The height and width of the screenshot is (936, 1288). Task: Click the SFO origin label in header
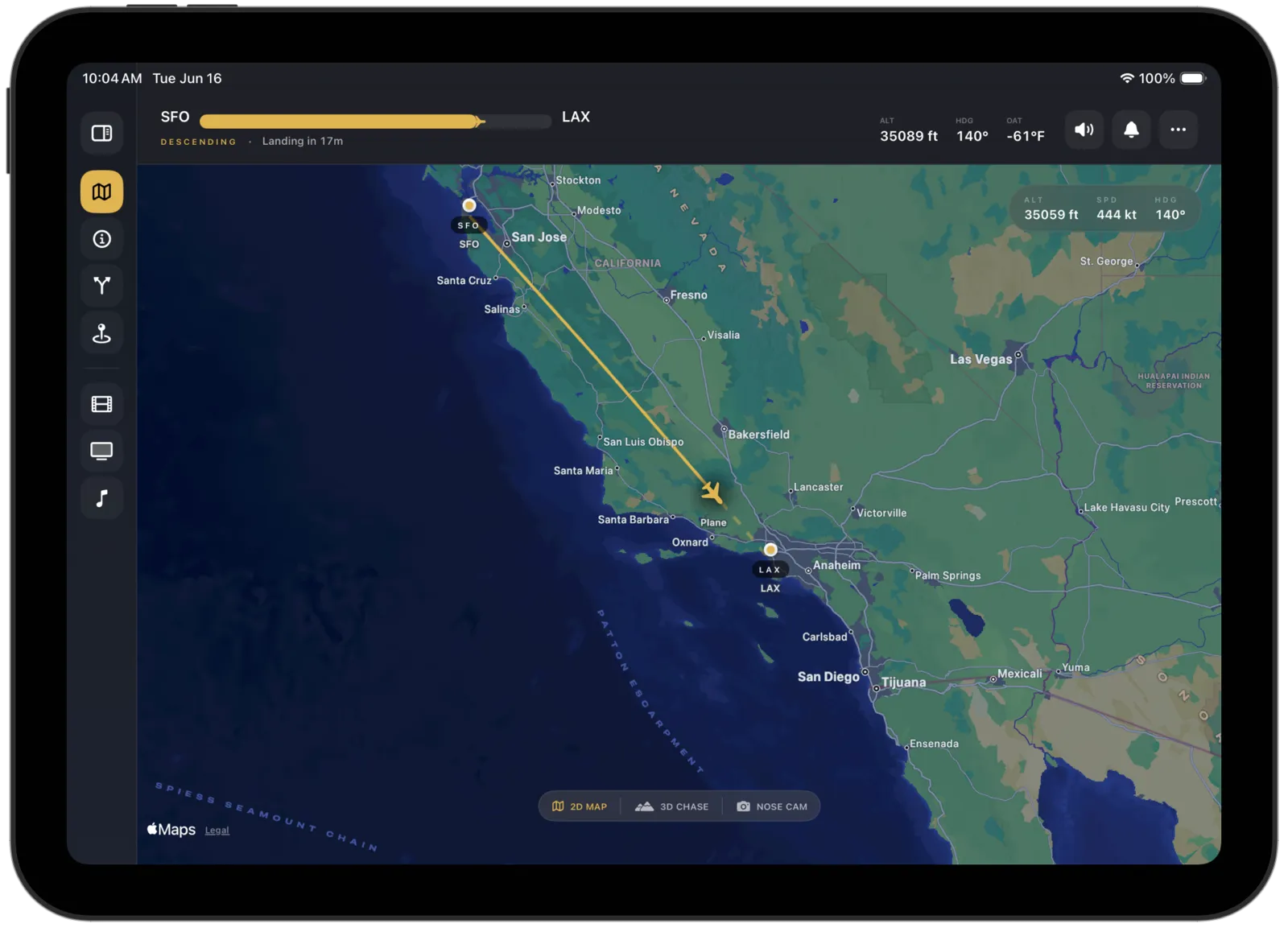[175, 117]
